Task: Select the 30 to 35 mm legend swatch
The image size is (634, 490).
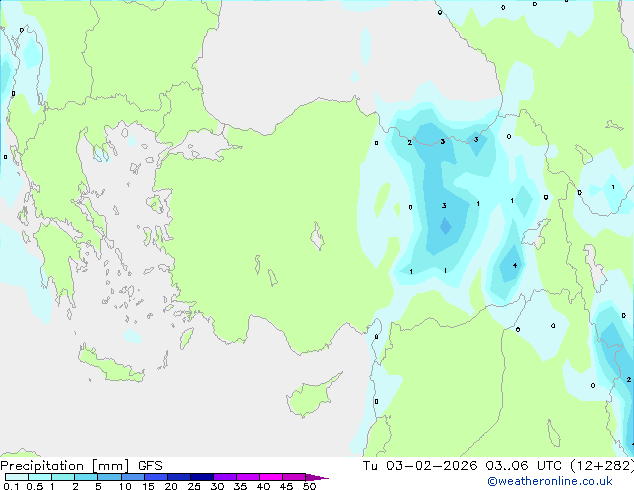Action: 224,477
